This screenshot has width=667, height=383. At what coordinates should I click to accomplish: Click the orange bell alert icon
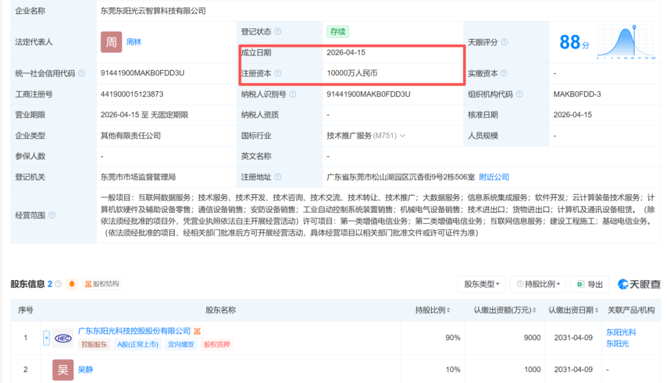coord(72,284)
